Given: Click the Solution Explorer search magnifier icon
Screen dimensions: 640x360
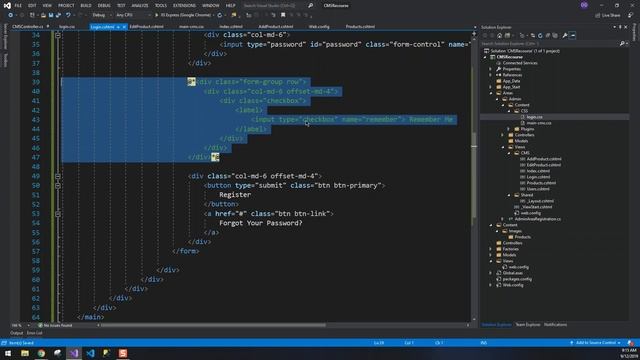Looking at the screenshot, I should (622, 43).
